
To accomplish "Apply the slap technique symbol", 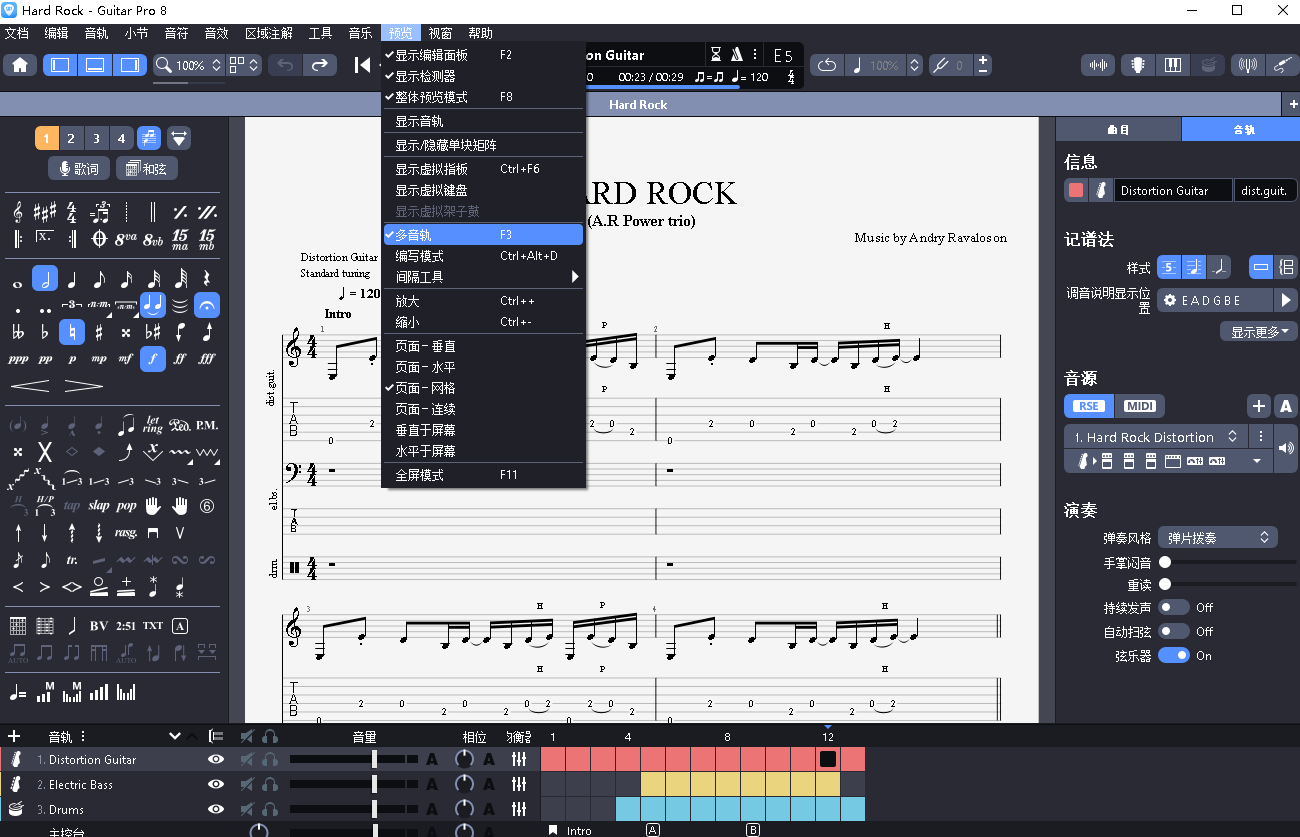I will (x=99, y=506).
